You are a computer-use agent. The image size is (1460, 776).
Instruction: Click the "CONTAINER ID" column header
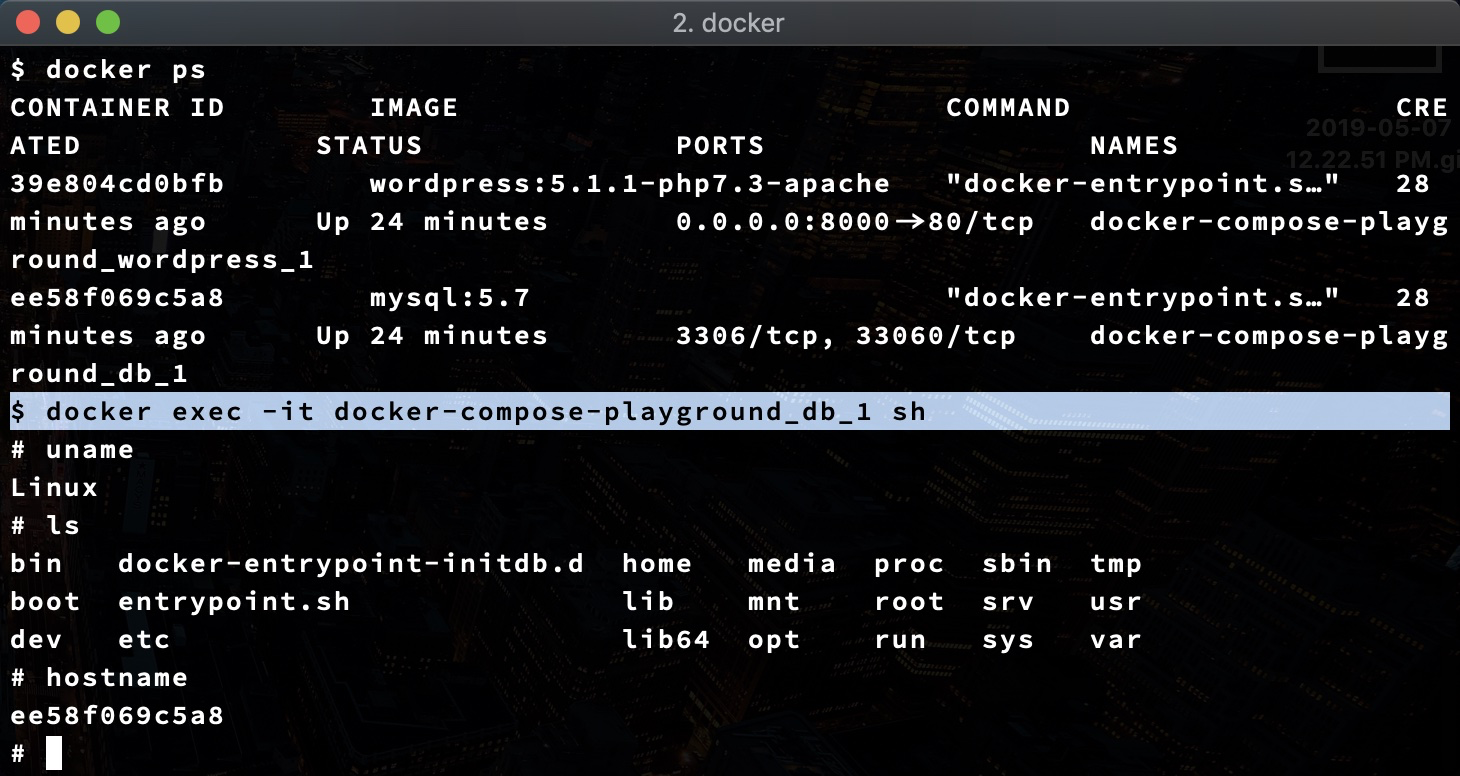(x=117, y=108)
